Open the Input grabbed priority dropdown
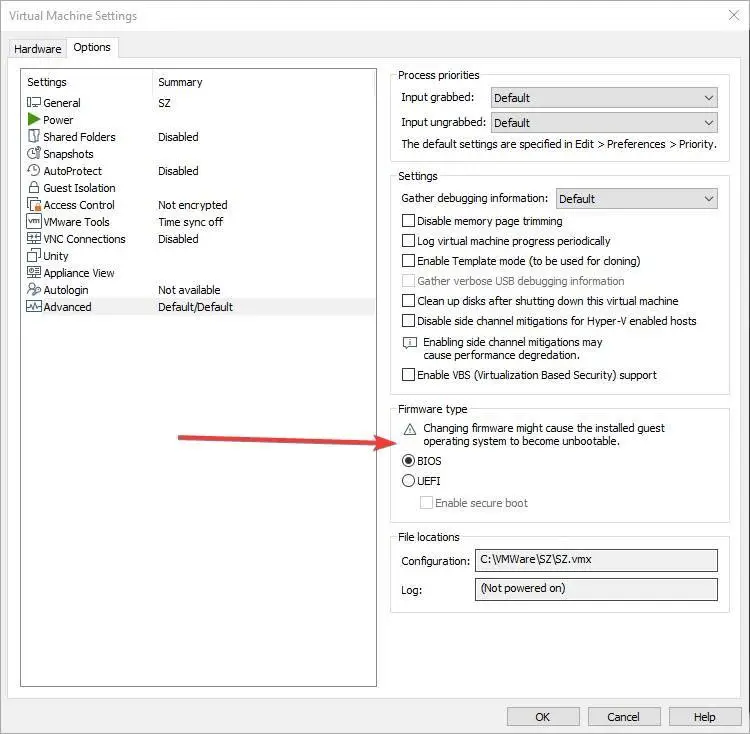 coord(604,98)
